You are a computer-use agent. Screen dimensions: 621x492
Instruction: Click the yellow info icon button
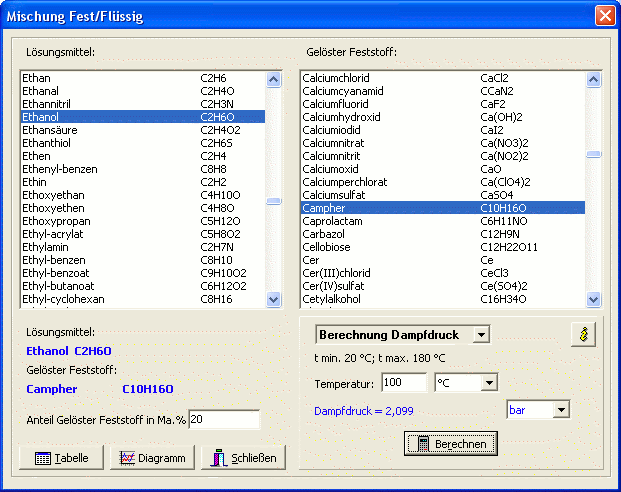(583, 335)
